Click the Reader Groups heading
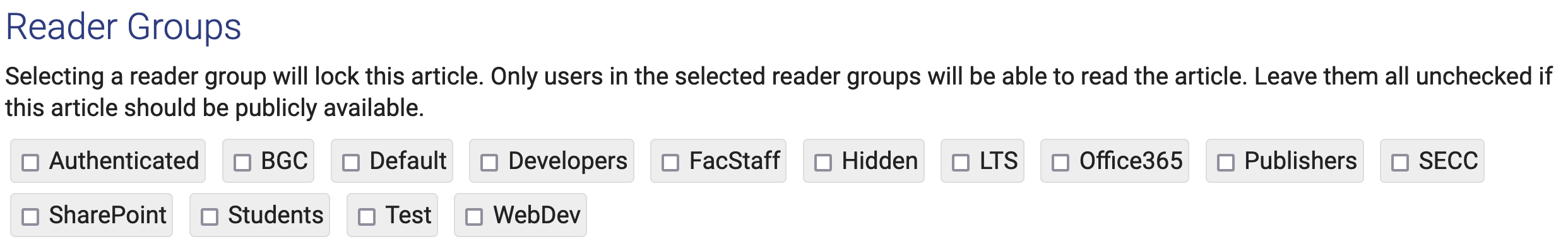This screenshot has width=1568, height=251. pos(124,27)
